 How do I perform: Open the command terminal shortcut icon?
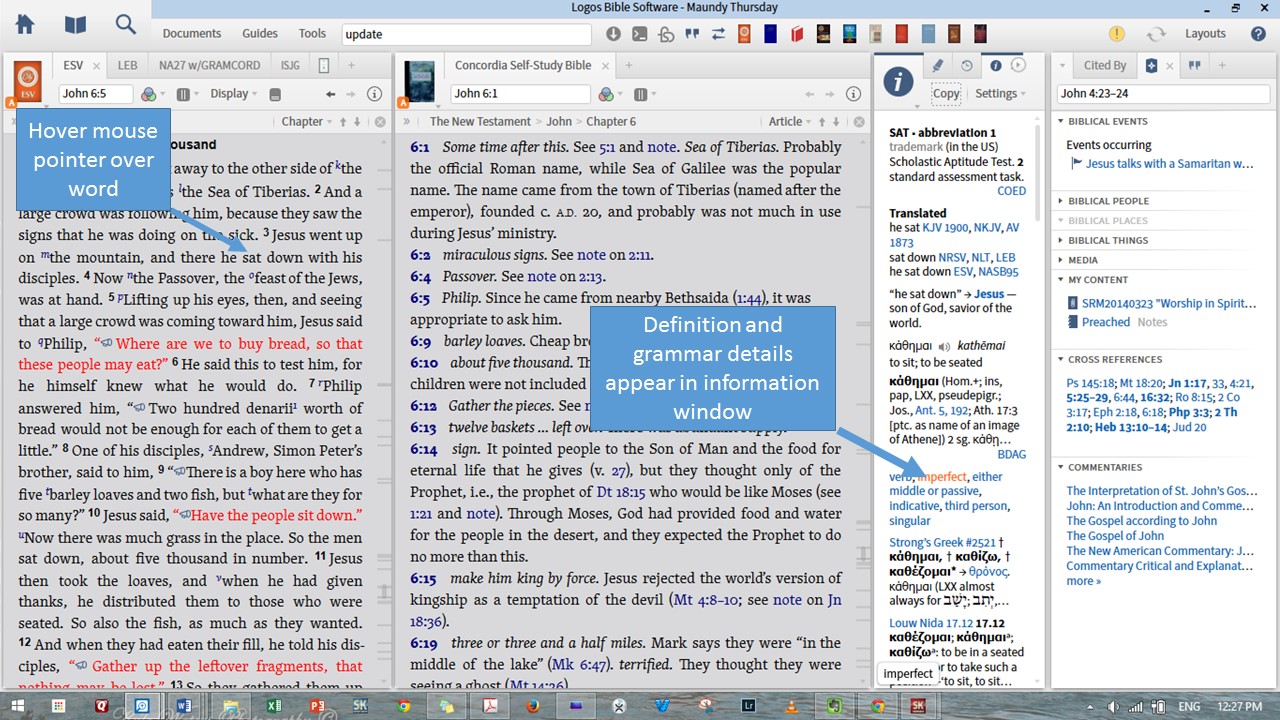pyautogui.click(x=639, y=33)
